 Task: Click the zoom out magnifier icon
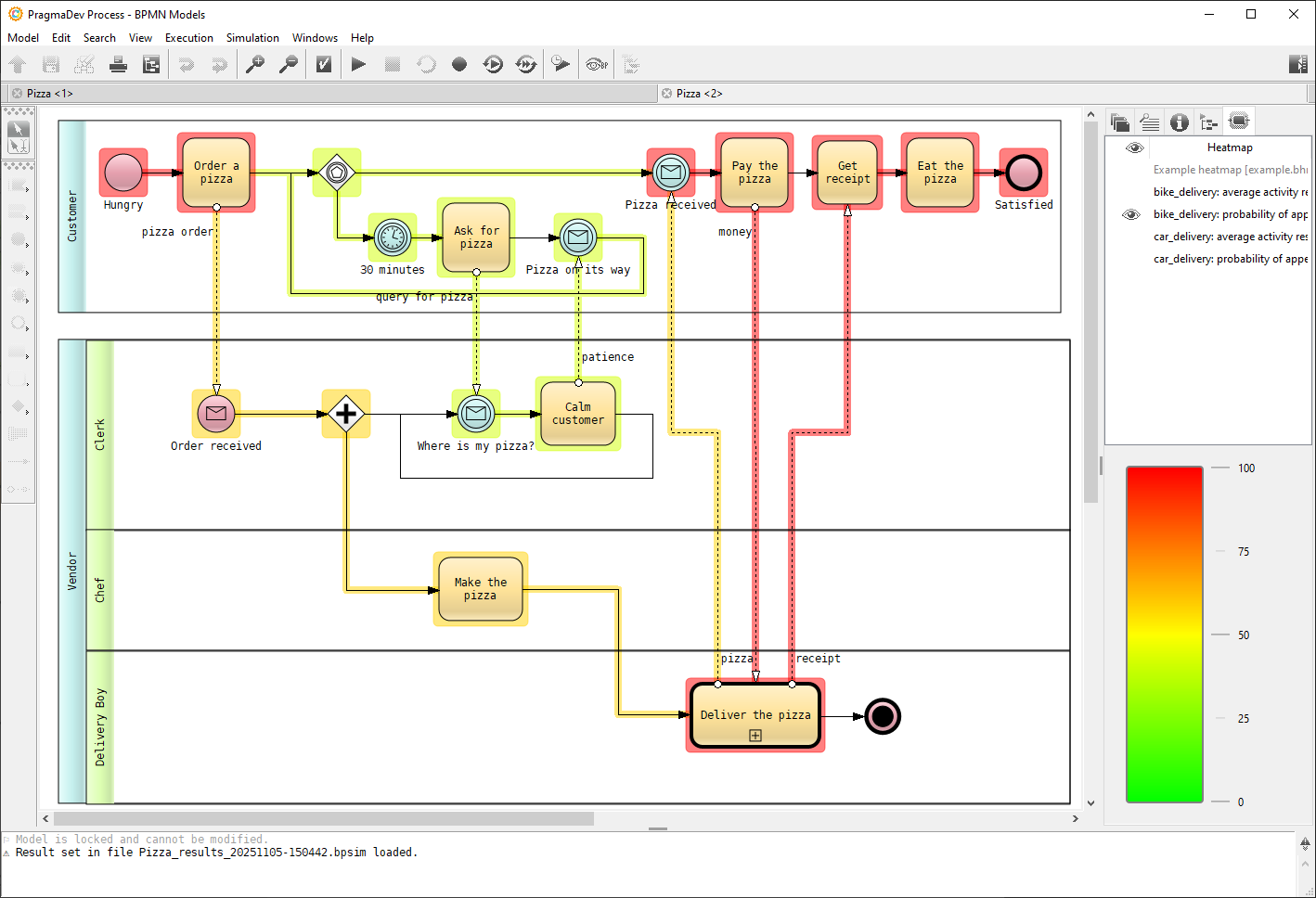coord(289,64)
